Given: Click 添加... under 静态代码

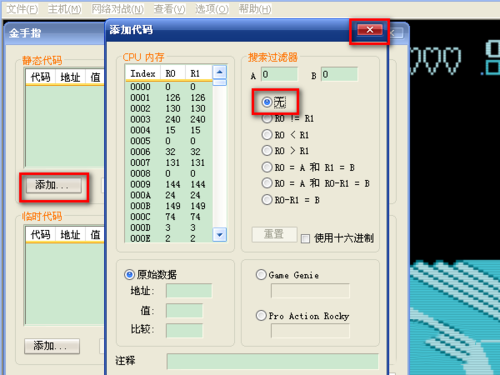Looking at the screenshot, I should (53, 185).
